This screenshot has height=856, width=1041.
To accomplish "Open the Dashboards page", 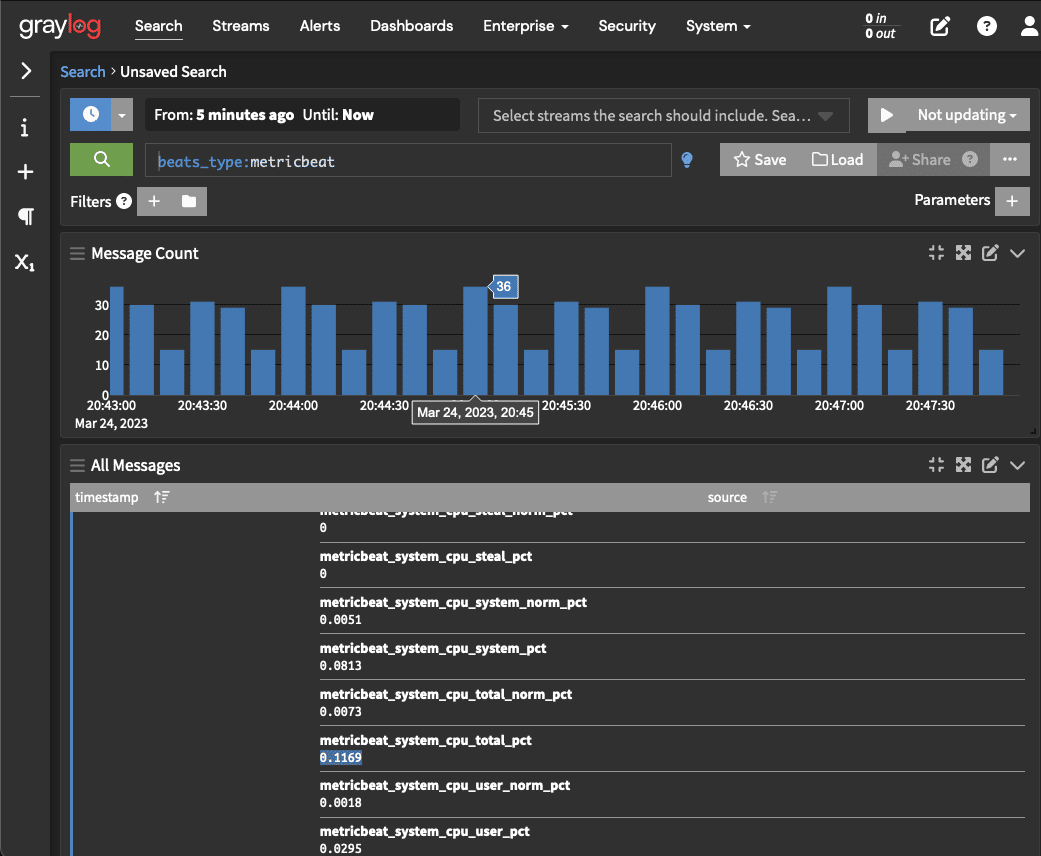I will (411, 26).
